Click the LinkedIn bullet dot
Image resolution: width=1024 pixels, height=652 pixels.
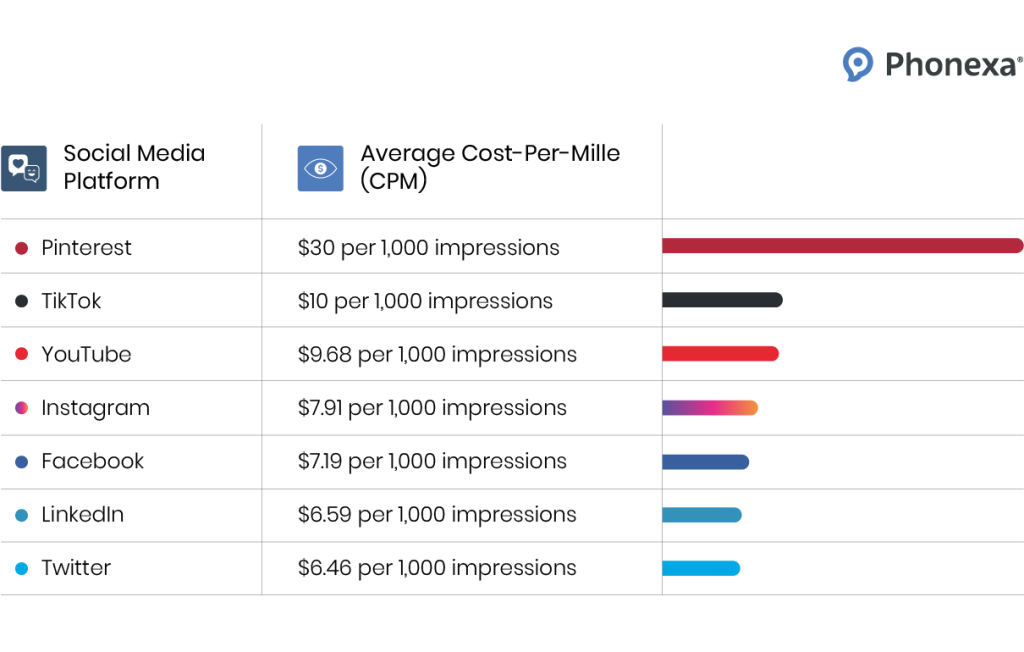(x=22, y=515)
